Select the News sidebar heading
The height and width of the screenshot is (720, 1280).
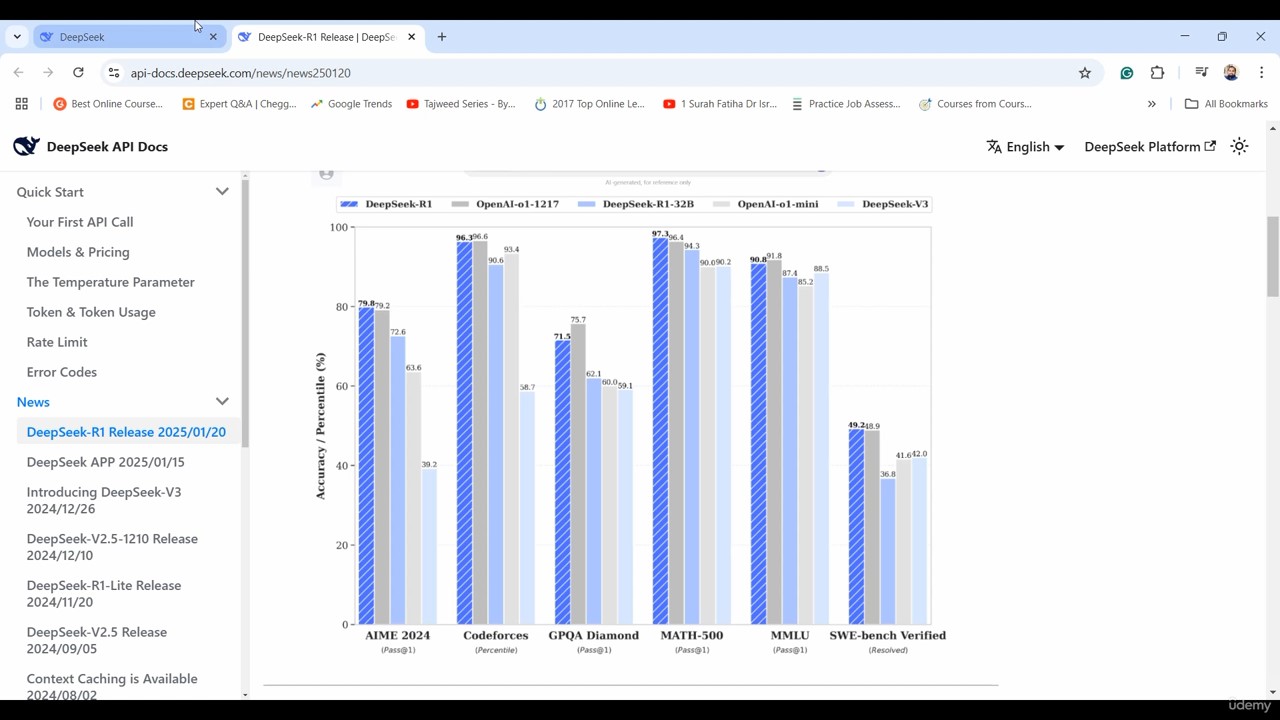[33, 402]
